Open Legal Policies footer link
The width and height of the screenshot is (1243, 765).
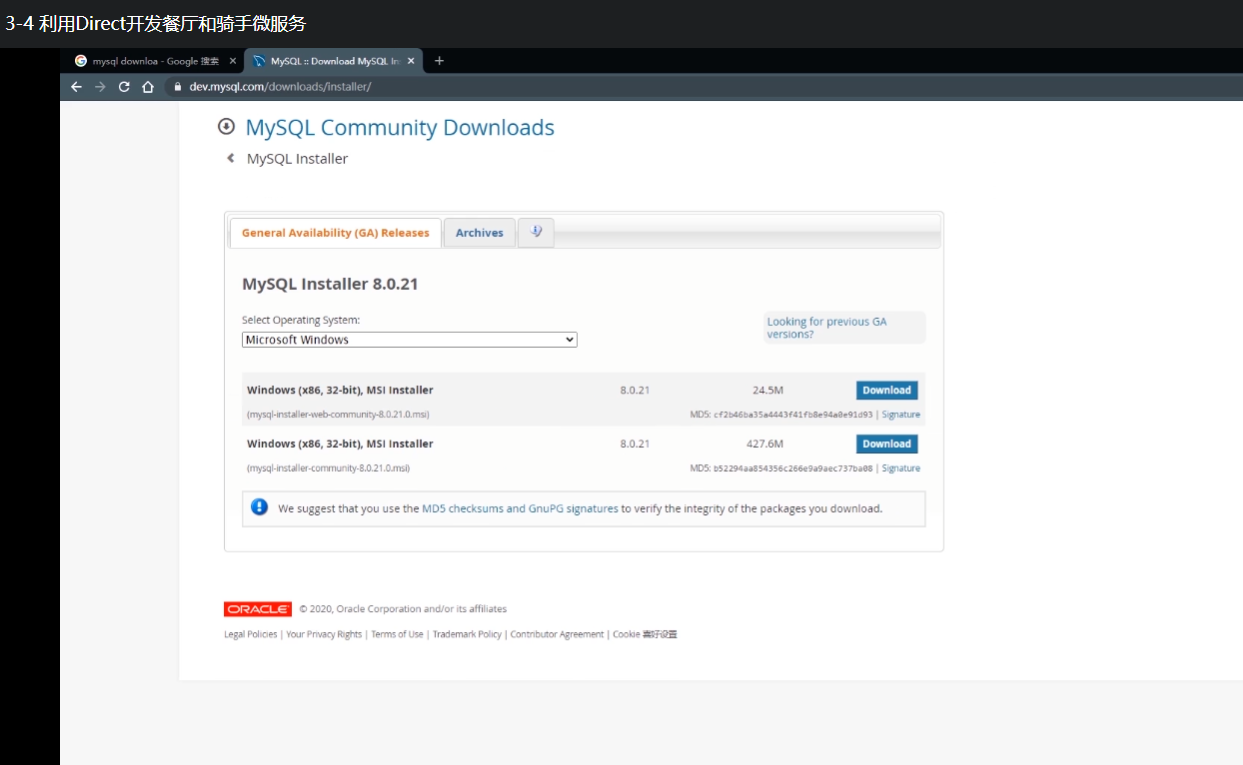[x=251, y=634]
